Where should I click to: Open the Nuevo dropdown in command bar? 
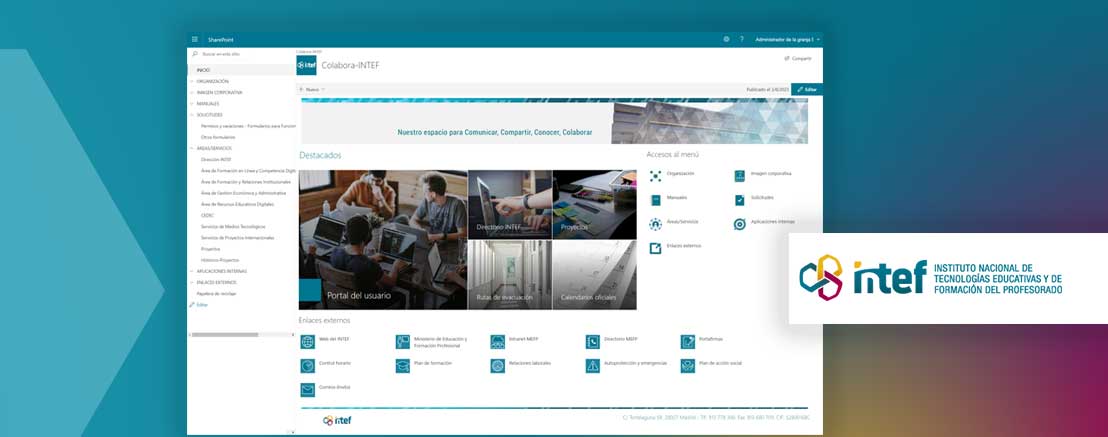pyautogui.click(x=312, y=89)
